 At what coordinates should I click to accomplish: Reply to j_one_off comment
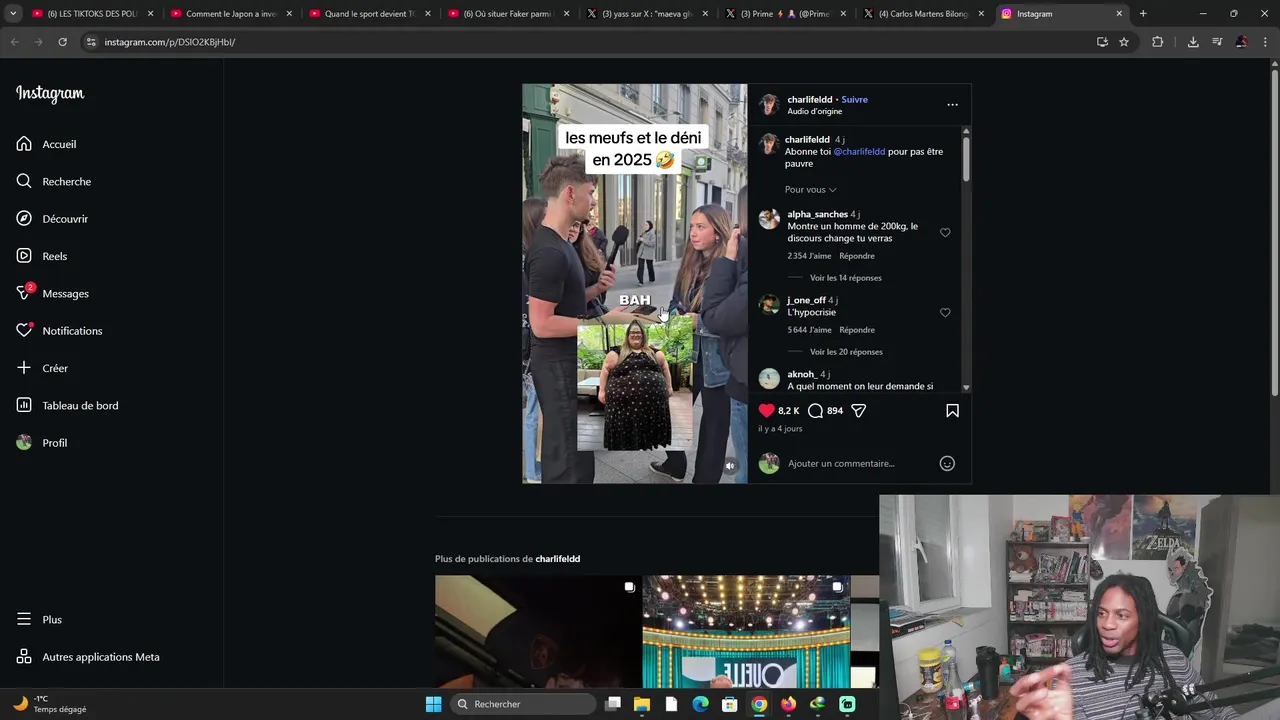857,330
